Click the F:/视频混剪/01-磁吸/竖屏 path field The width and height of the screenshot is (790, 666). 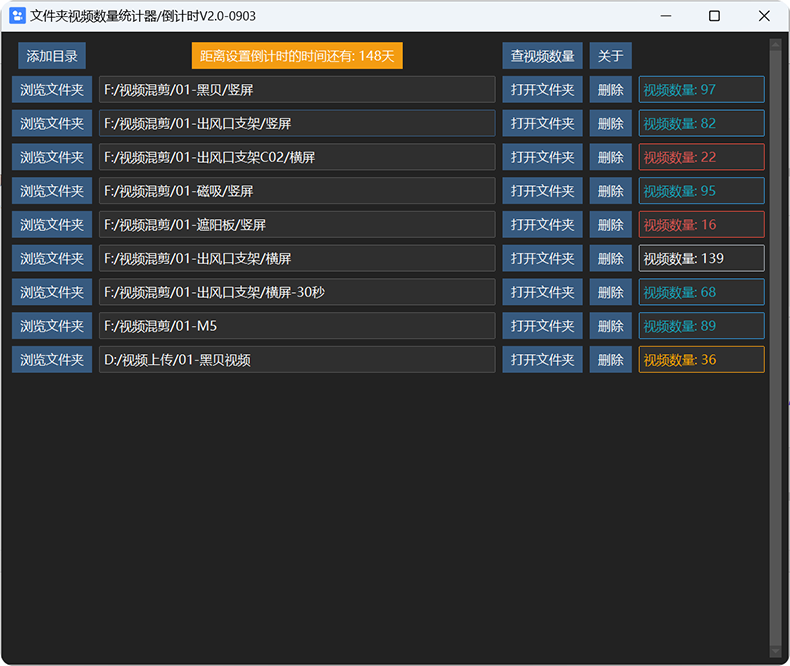(x=297, y=191)
